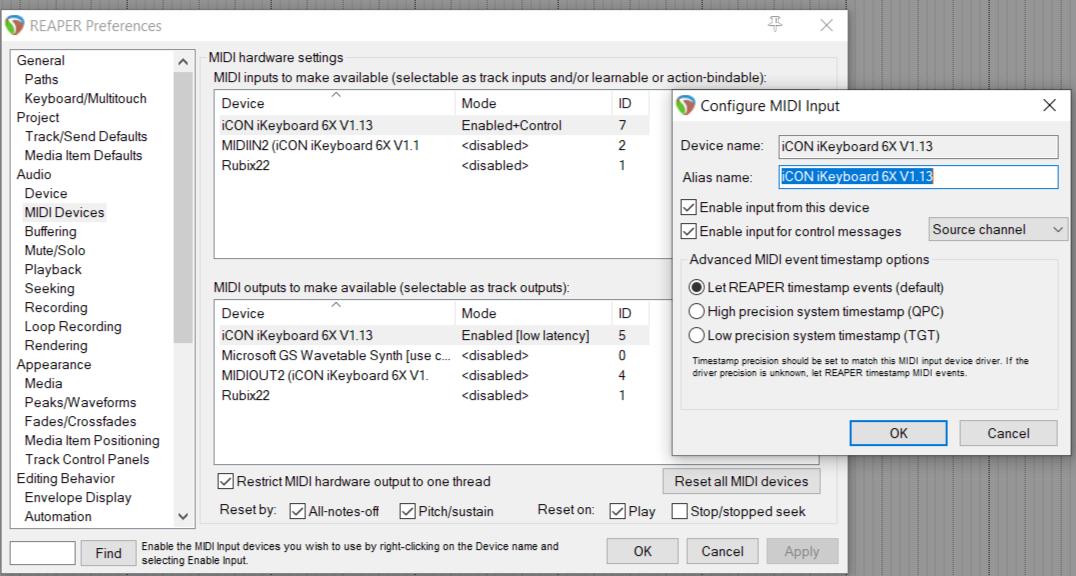Viewport: 1076px width, 576px height.
Task: Toggle Enable input for control messages
Action: (x=689, y=231)
